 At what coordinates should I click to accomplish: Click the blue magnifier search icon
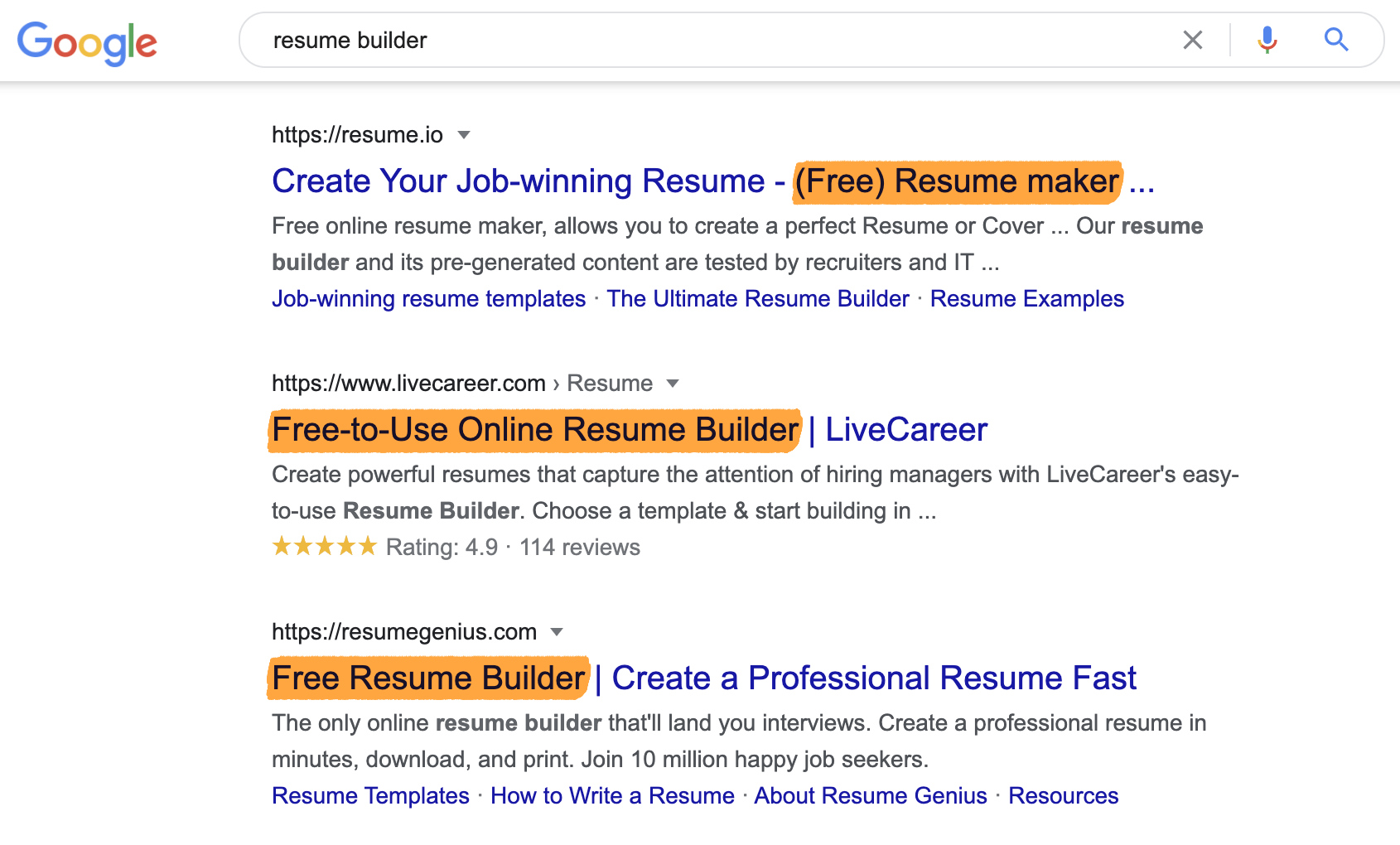tap(1335, 40)
